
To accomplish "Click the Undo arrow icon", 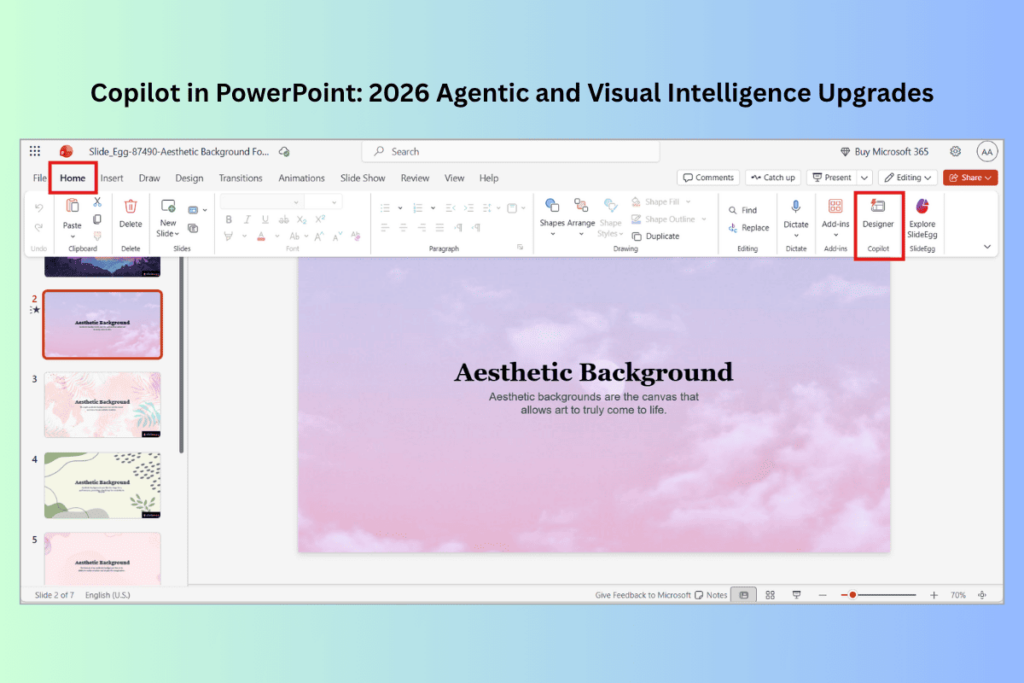I will click(39, 208).
